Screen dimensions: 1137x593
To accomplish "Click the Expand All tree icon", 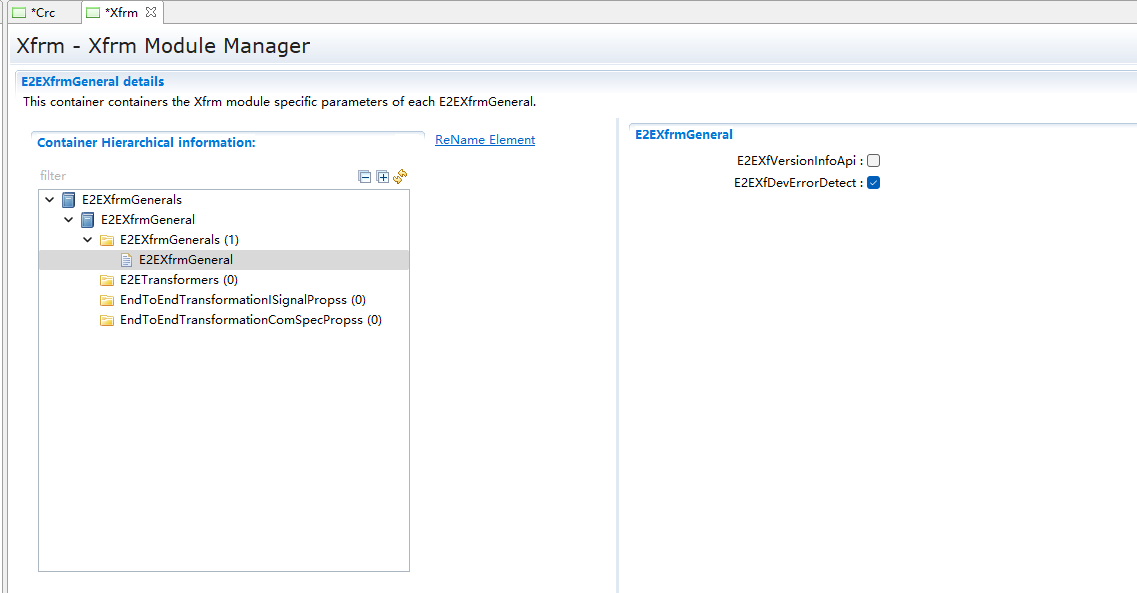I will (382, 177).
